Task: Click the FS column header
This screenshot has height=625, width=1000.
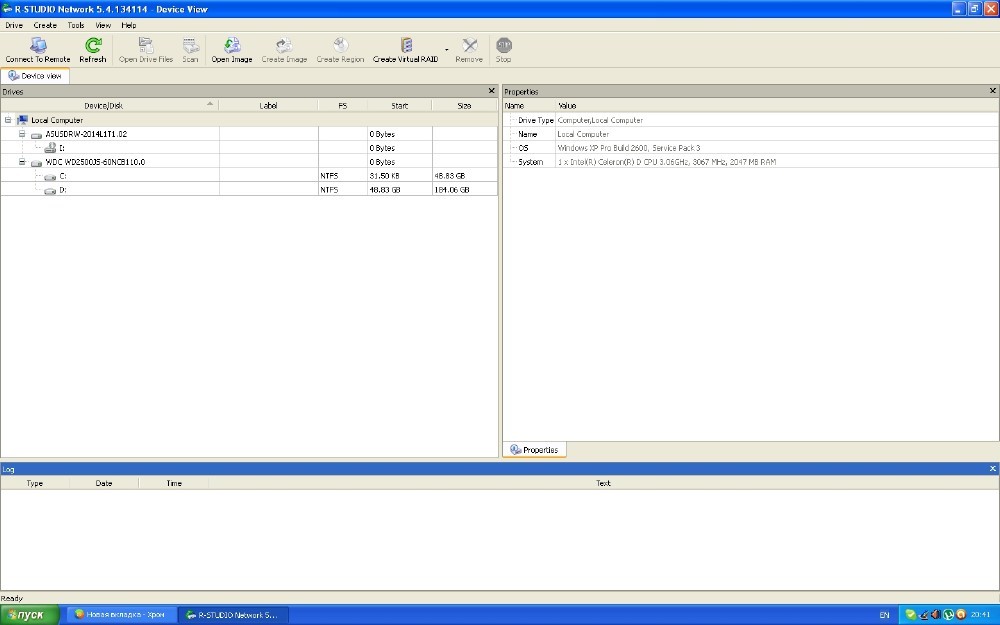Action: pyautogui.click(x=342, y=105)
